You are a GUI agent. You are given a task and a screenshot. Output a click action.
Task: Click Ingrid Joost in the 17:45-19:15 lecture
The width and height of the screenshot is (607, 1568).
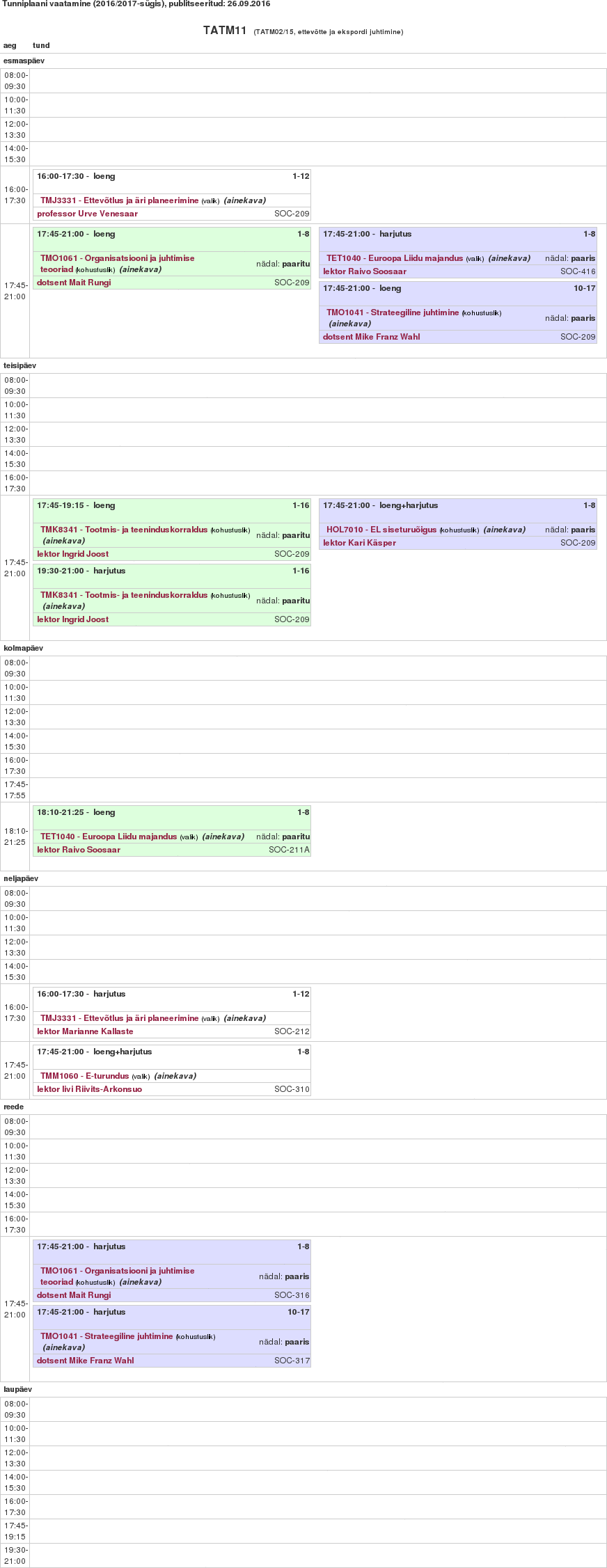72,554
